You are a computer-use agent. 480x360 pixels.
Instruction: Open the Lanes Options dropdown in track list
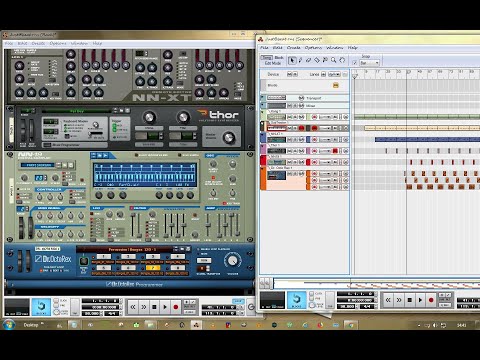point(334,74)
